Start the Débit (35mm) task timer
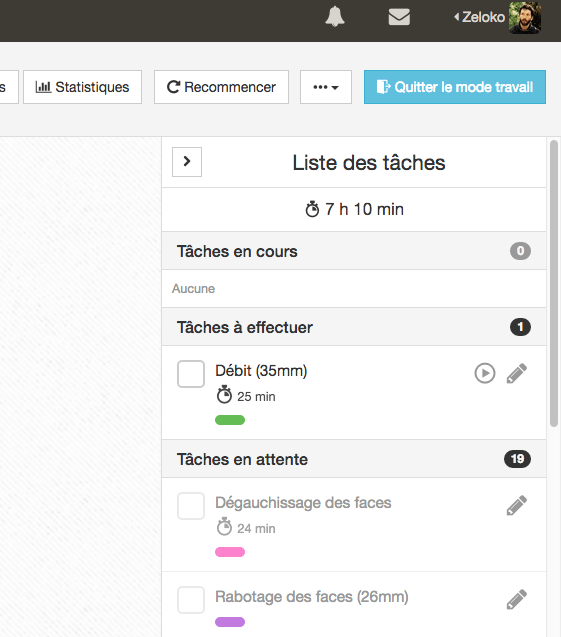 [485, 373]
